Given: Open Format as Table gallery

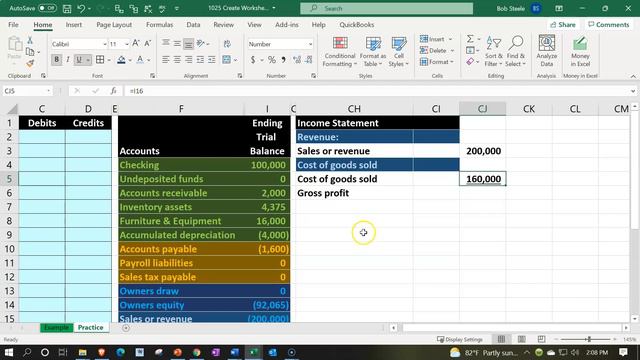Looking at the screenshot, I should coord(373,51).
